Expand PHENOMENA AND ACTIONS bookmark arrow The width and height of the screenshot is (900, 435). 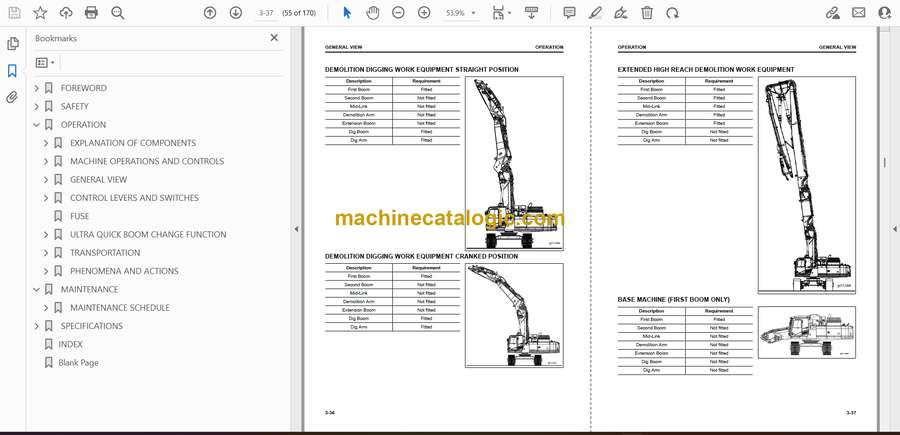point(46,271)
